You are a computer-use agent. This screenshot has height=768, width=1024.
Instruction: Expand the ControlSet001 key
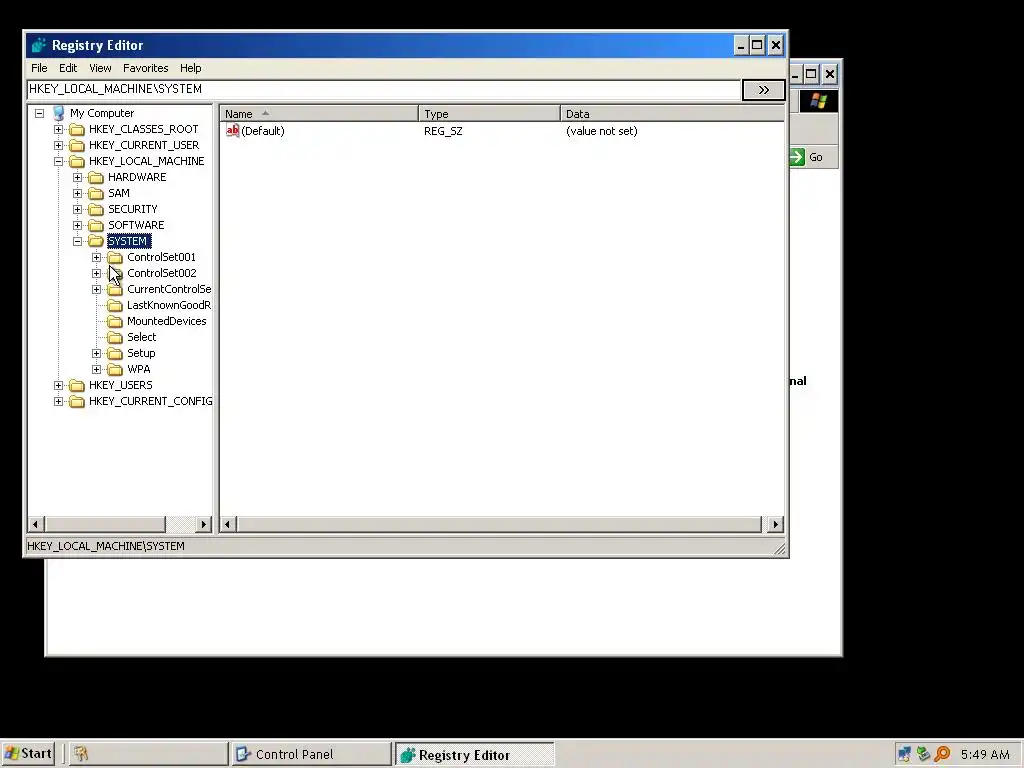[x=97, y=257]
